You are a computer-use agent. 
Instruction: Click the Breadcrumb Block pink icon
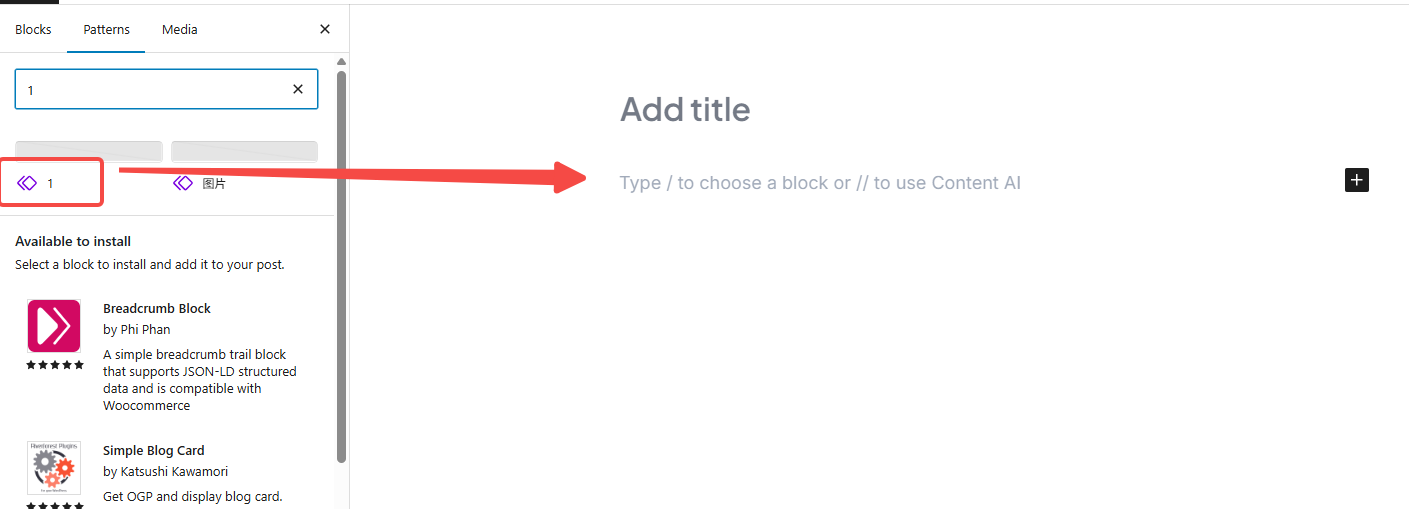[54, 326]
